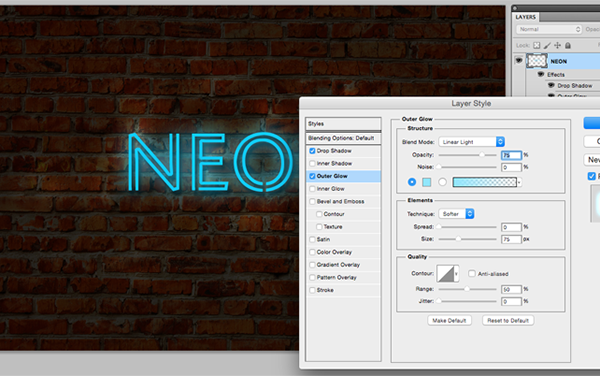Toggle the Preview checkbox in Layer Style
This screenshot has height=376, width=600.
(x=592, y=176)
